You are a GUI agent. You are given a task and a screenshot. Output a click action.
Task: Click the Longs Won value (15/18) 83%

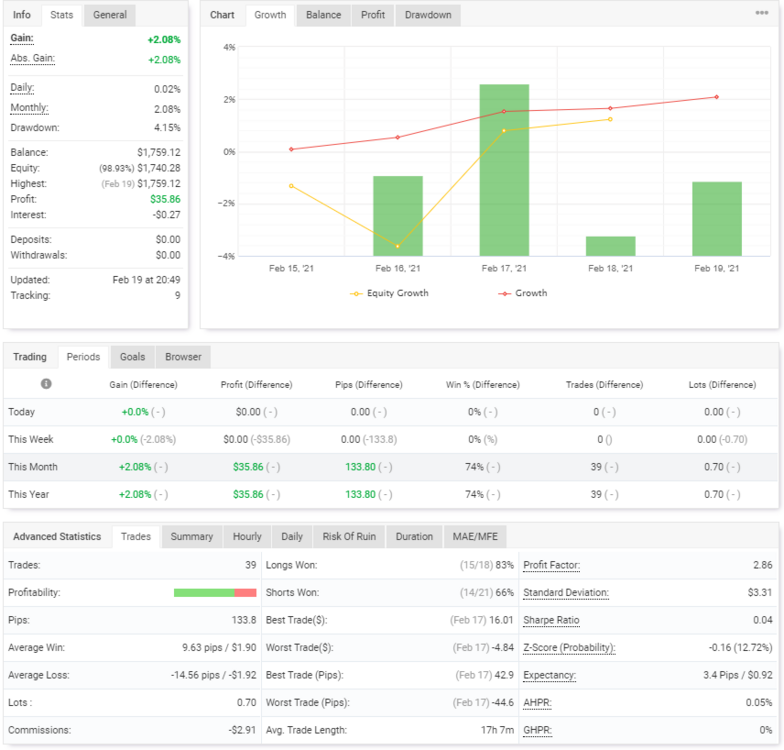(x=486, y=565)
